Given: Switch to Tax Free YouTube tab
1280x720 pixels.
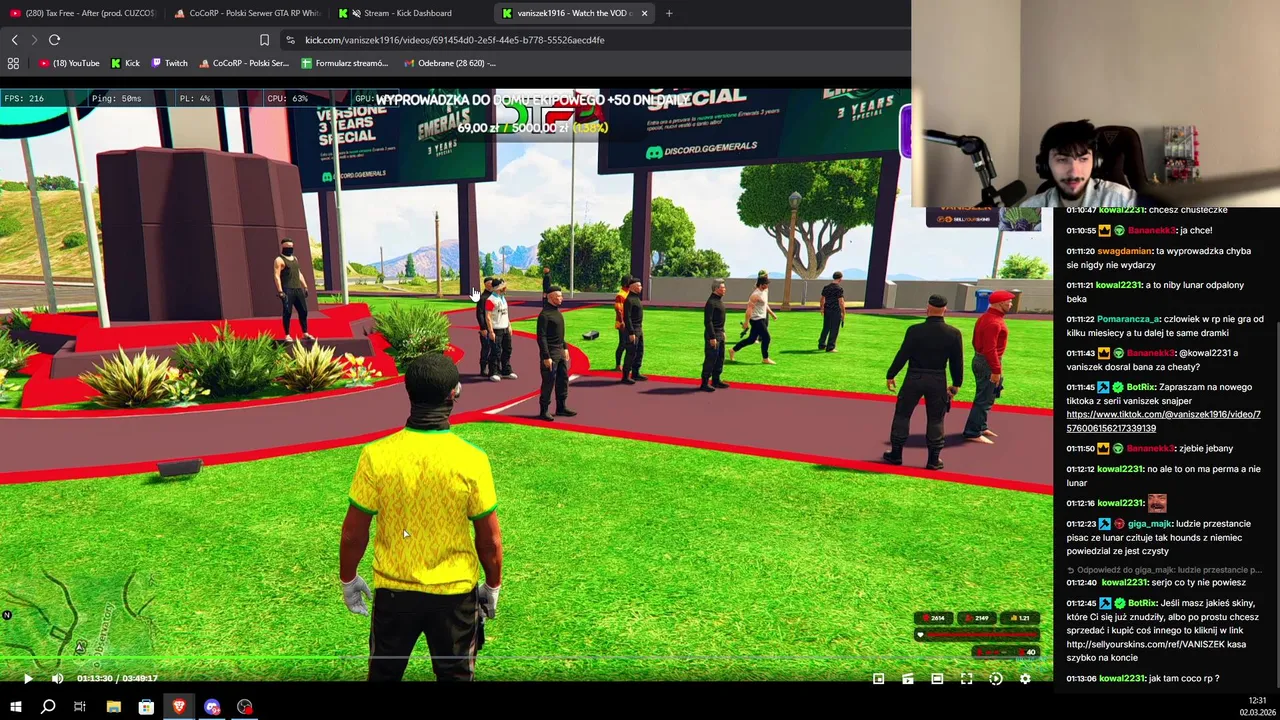Looking at the screenshot, I should pos(82,13).
